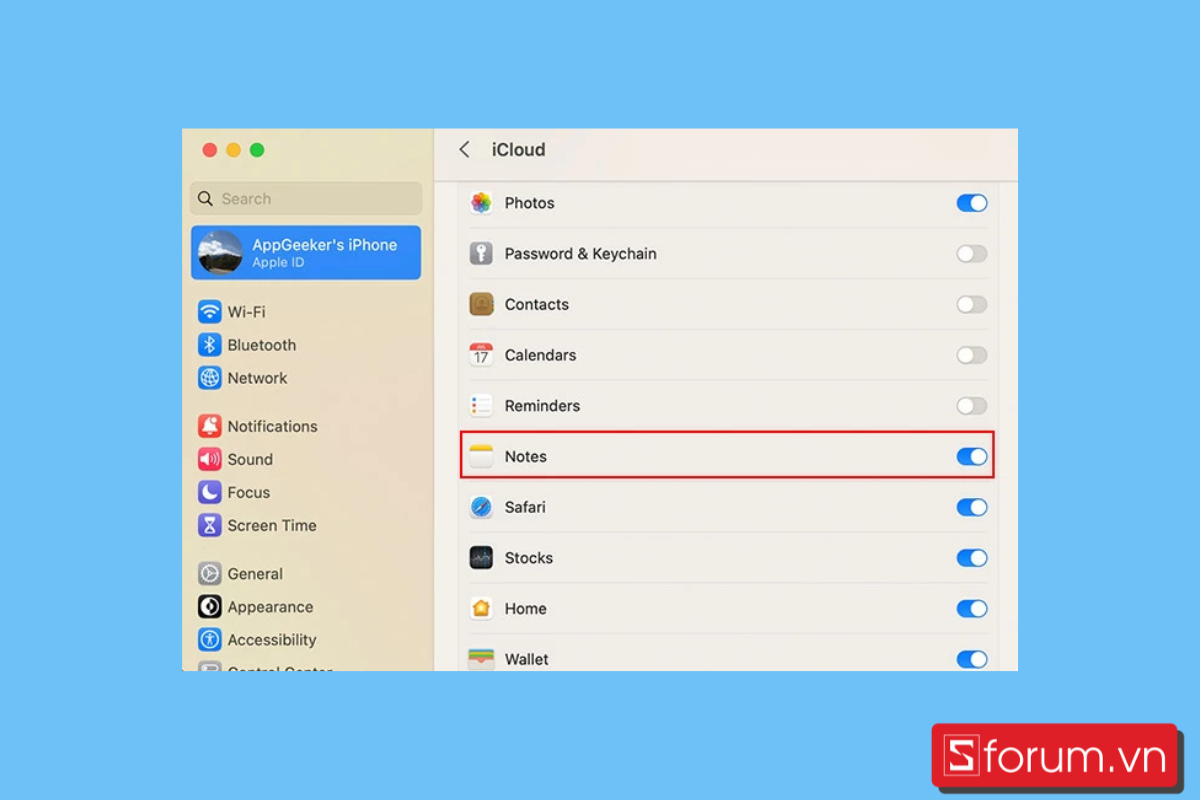
Task: Click the Wallet row label
Action: click(526, 659)
